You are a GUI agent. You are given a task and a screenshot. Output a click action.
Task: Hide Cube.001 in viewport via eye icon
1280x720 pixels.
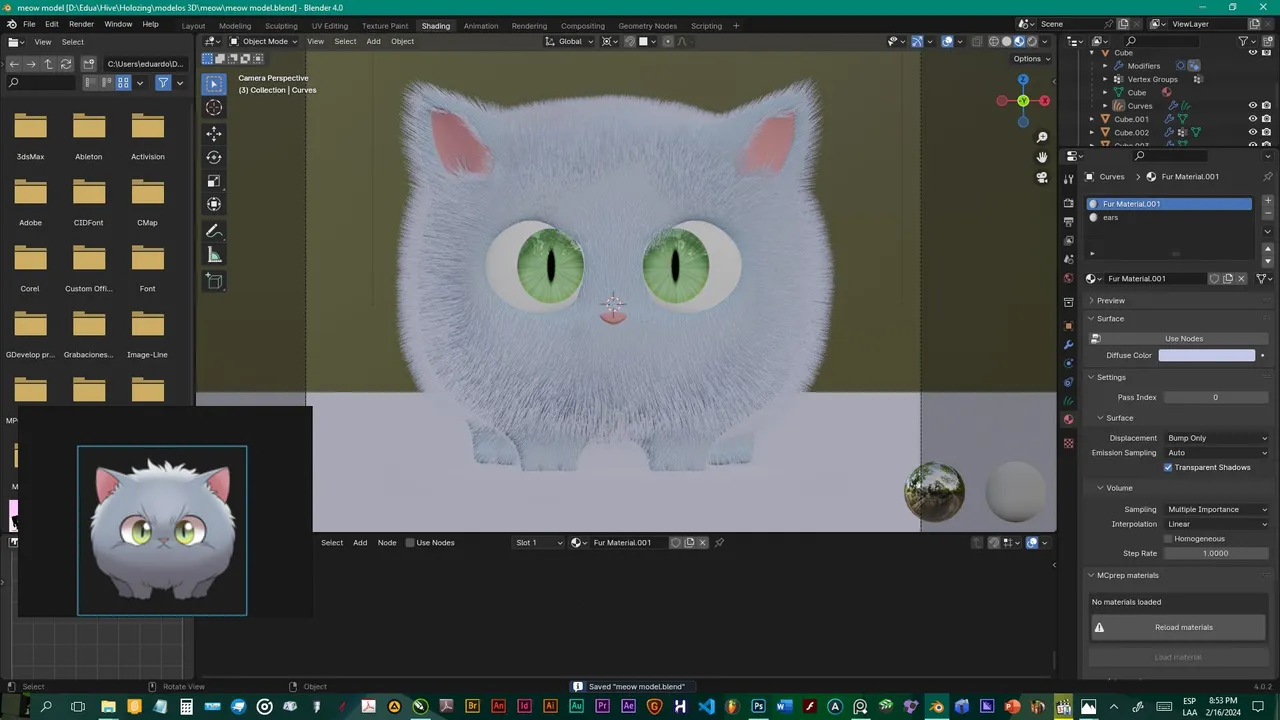point(1252,119)
